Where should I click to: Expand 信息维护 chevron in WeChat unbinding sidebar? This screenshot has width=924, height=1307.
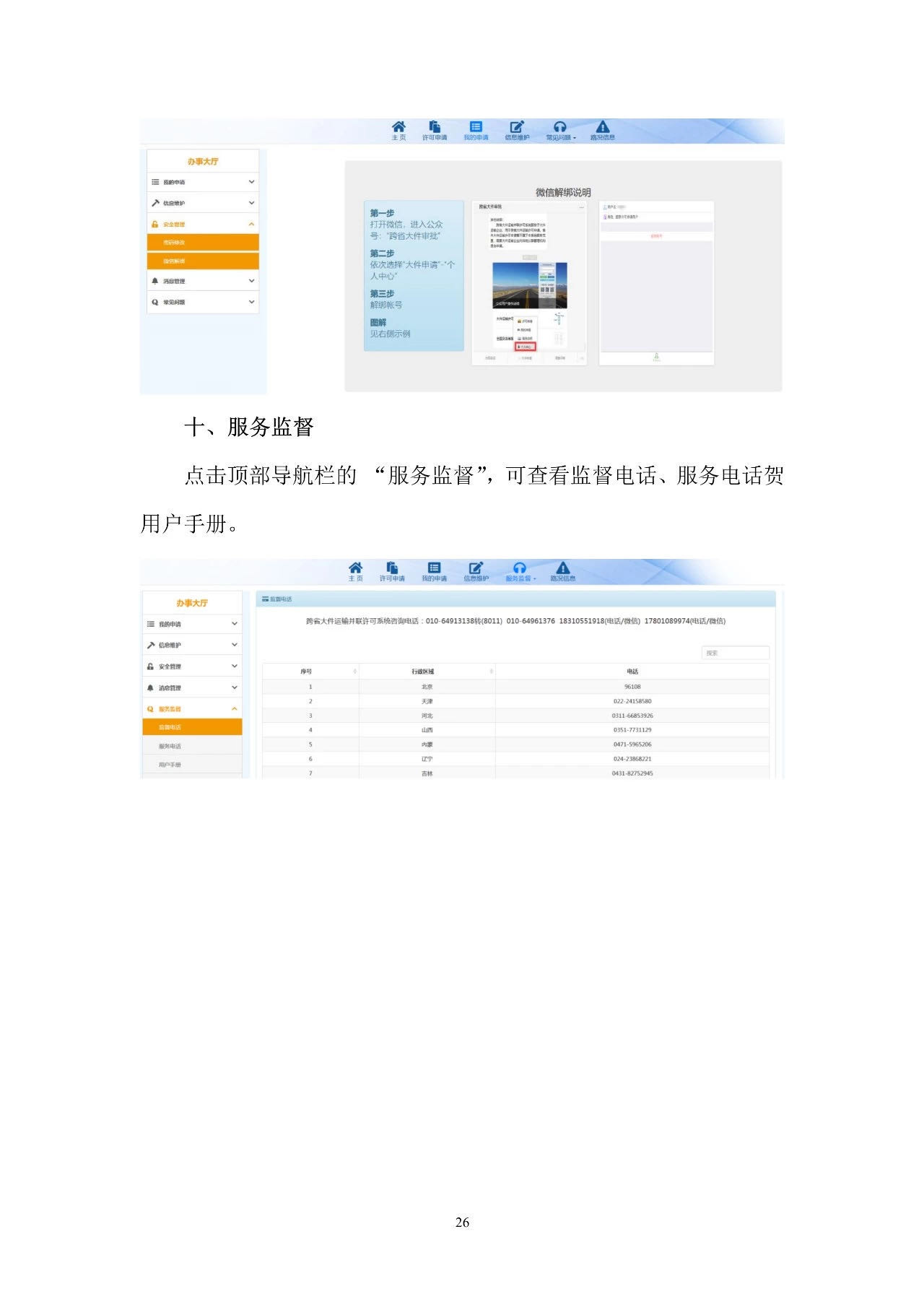[251, 203]
